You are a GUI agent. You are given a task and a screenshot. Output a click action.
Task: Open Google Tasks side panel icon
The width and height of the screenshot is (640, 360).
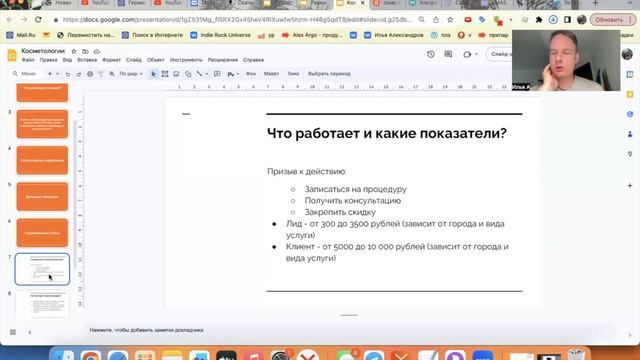pyautogui.click(x=630, y=114)
